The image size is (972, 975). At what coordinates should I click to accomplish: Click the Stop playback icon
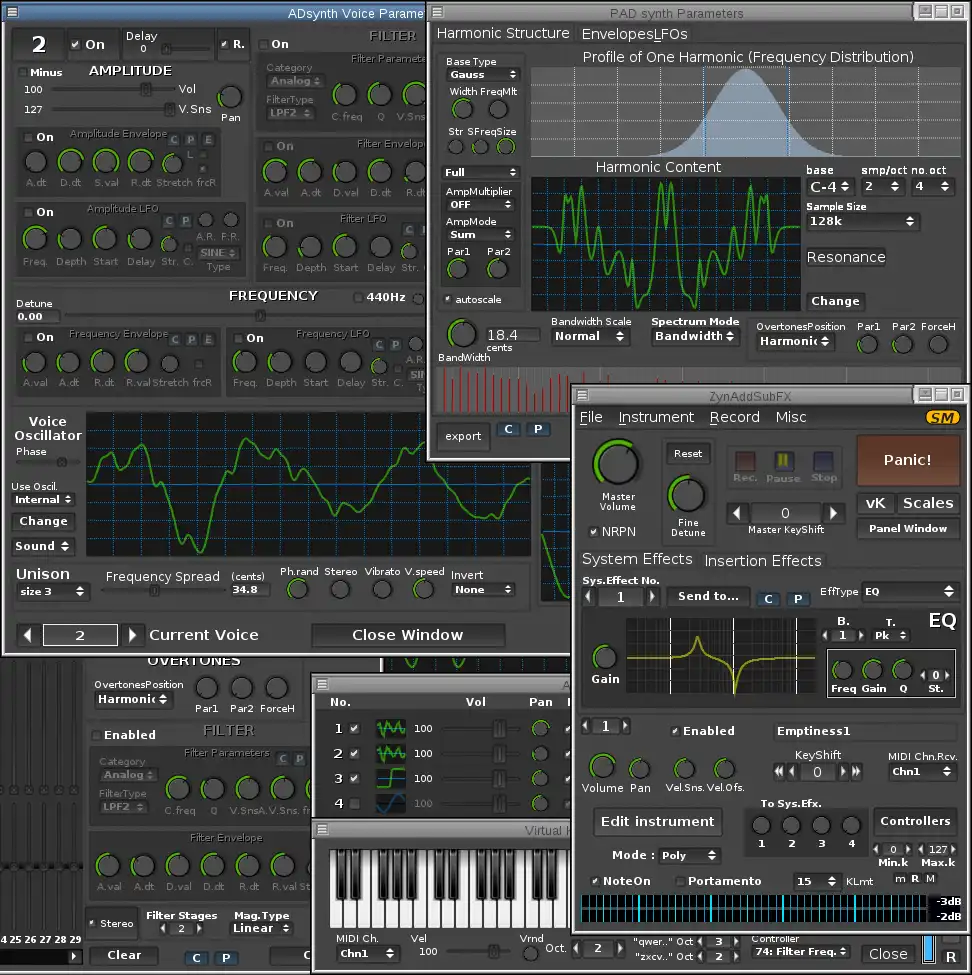click(823, 462)
